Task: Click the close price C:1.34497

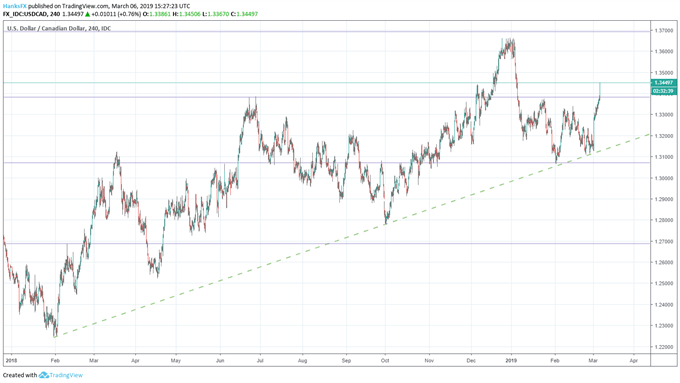Action: (244, 14)
